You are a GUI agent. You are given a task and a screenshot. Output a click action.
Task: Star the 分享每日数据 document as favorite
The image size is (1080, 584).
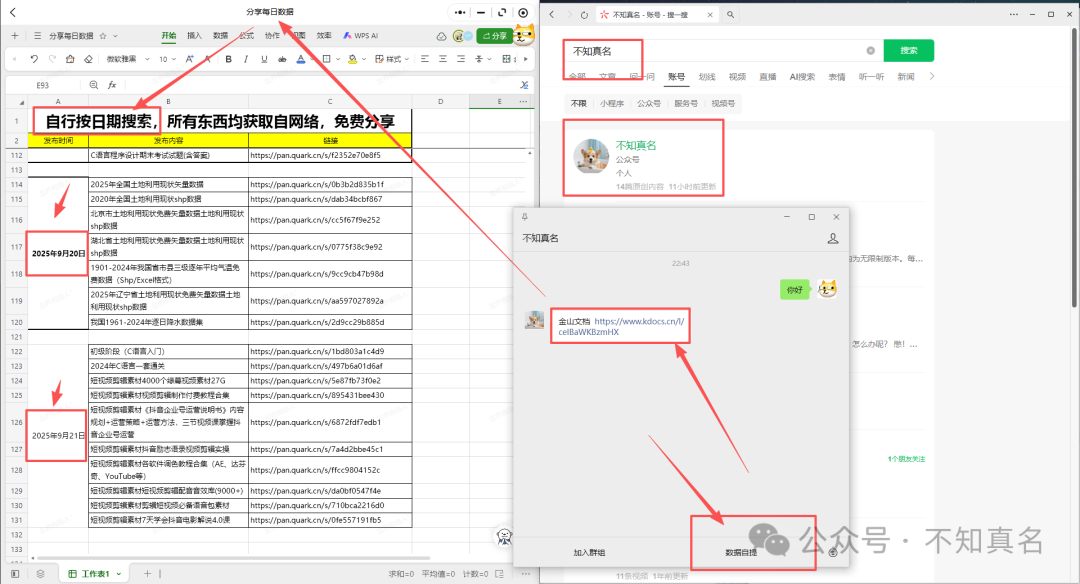tap(103, 36)
